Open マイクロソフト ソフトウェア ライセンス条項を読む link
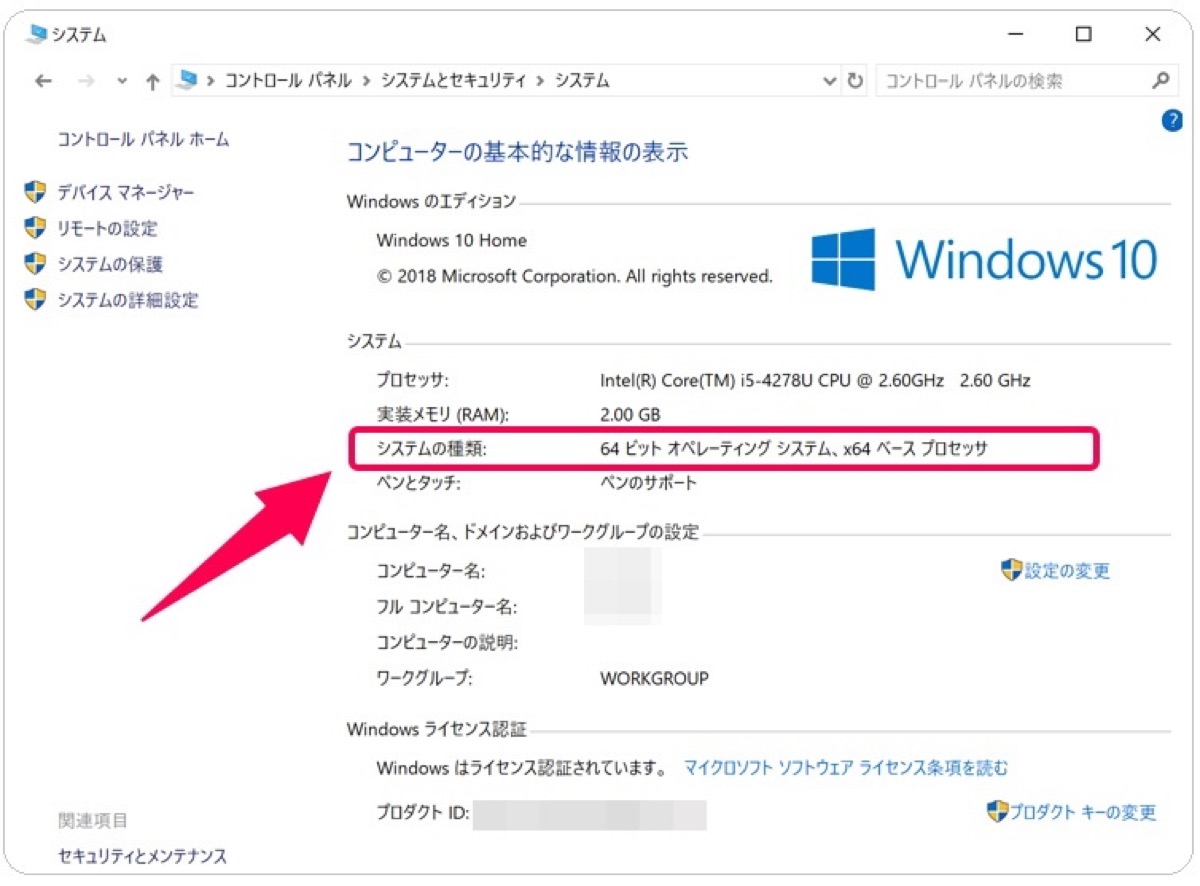Image resolution: width=1200 pixels, height=886 pixels. pos(846,768)
